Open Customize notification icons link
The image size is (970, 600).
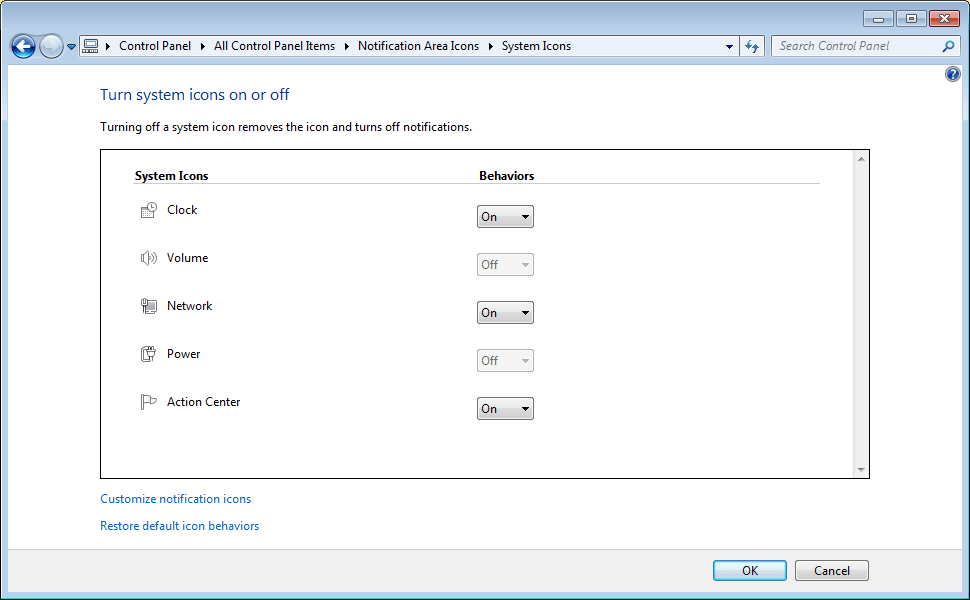click(x=176, y=499)
